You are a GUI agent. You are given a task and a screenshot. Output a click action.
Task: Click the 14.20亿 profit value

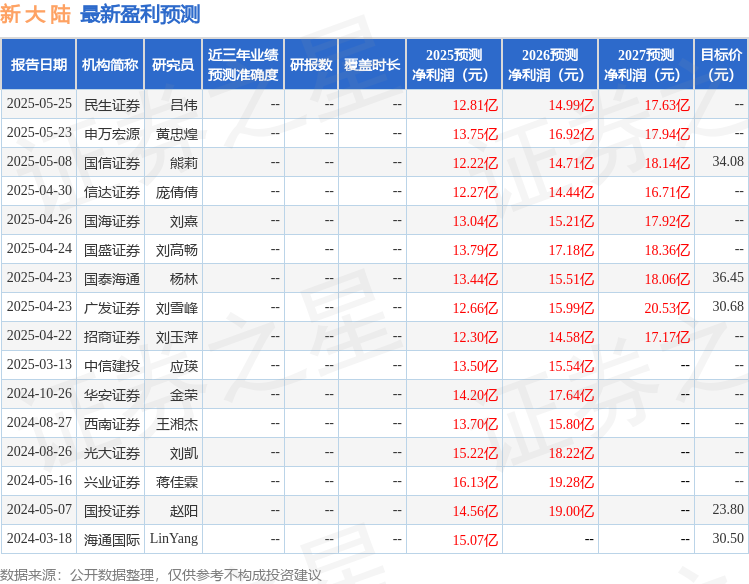[475, 395]
